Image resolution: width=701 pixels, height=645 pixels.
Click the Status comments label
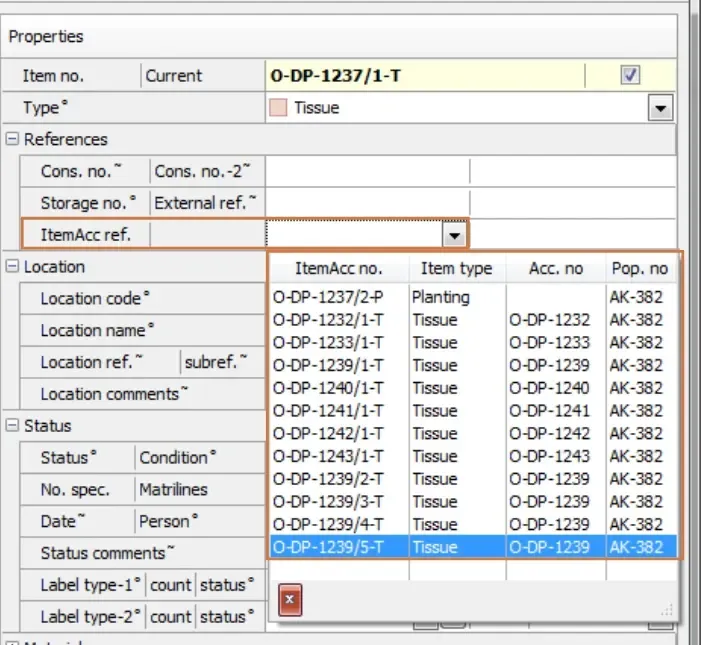pyautogui.click(x=107, y=553)
